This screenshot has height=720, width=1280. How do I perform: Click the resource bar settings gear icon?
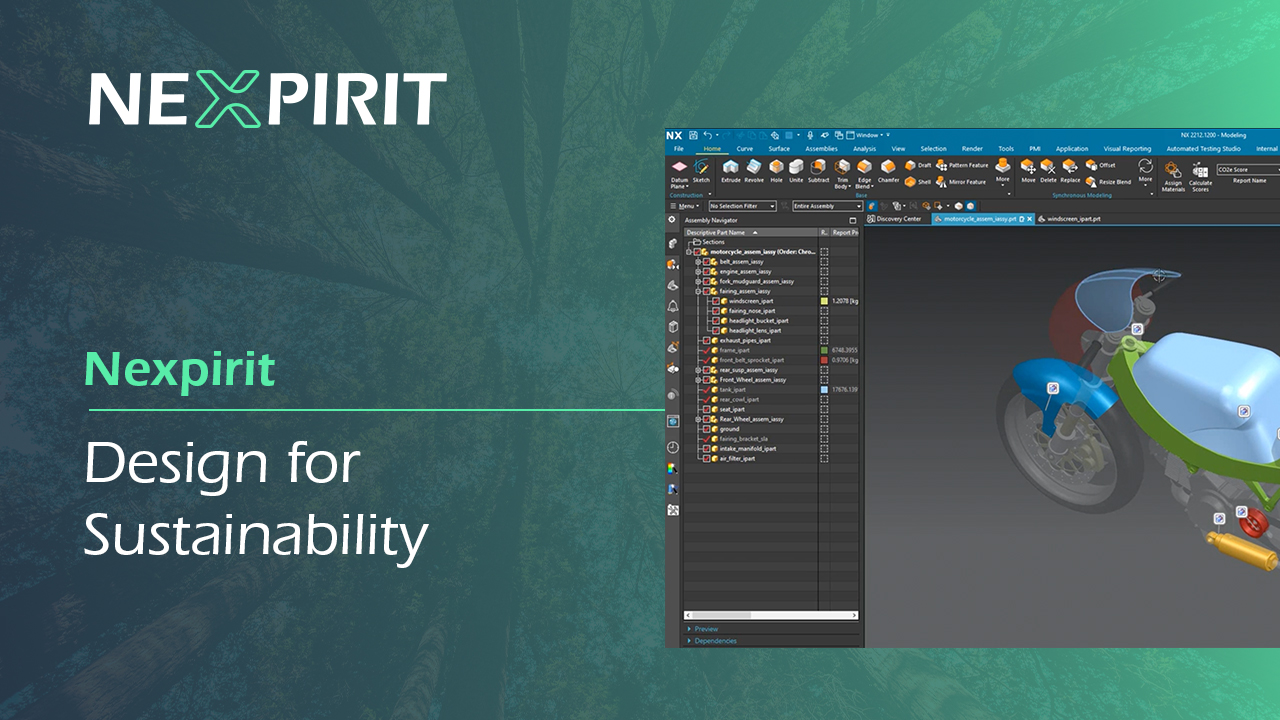tap(672, 219)
